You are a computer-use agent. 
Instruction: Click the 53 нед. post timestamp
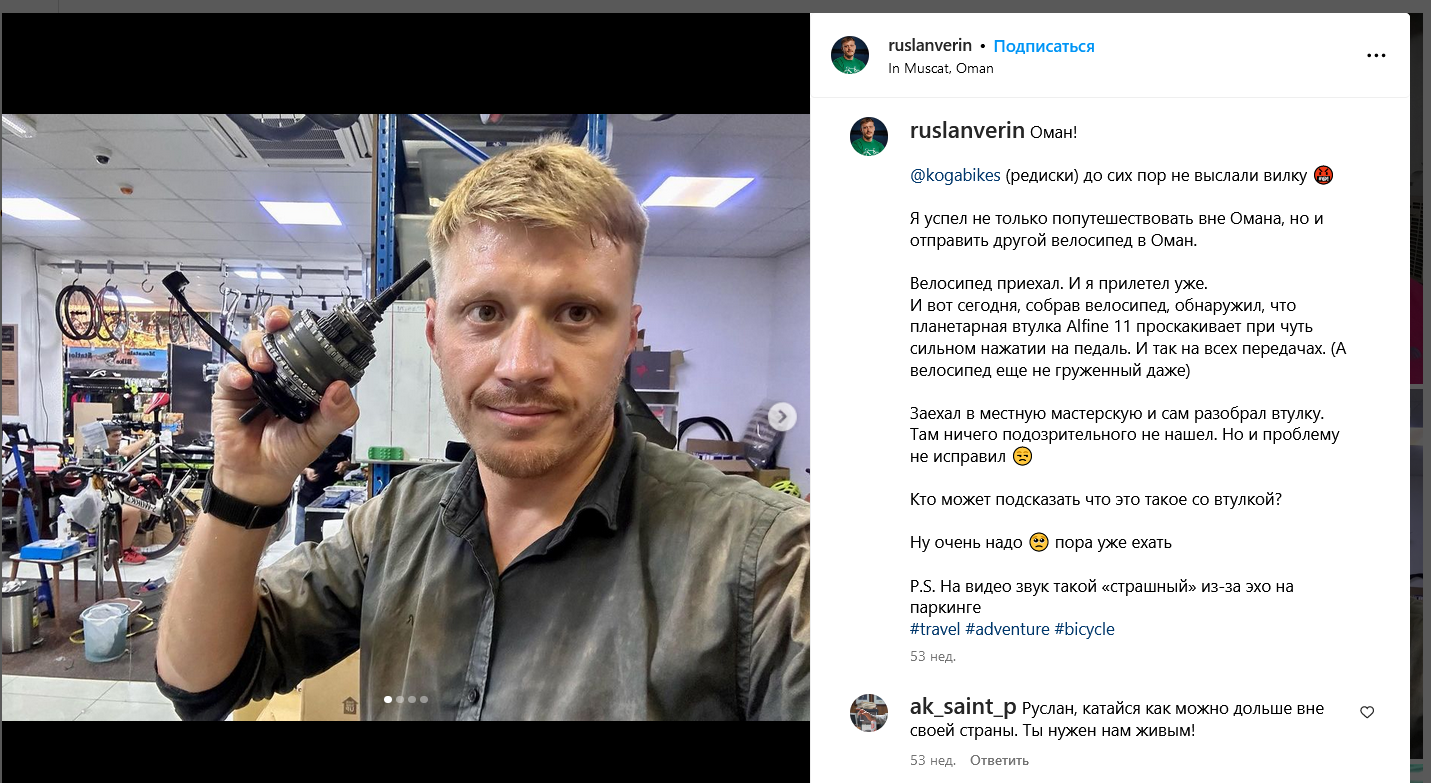click(x=933, y=656)
